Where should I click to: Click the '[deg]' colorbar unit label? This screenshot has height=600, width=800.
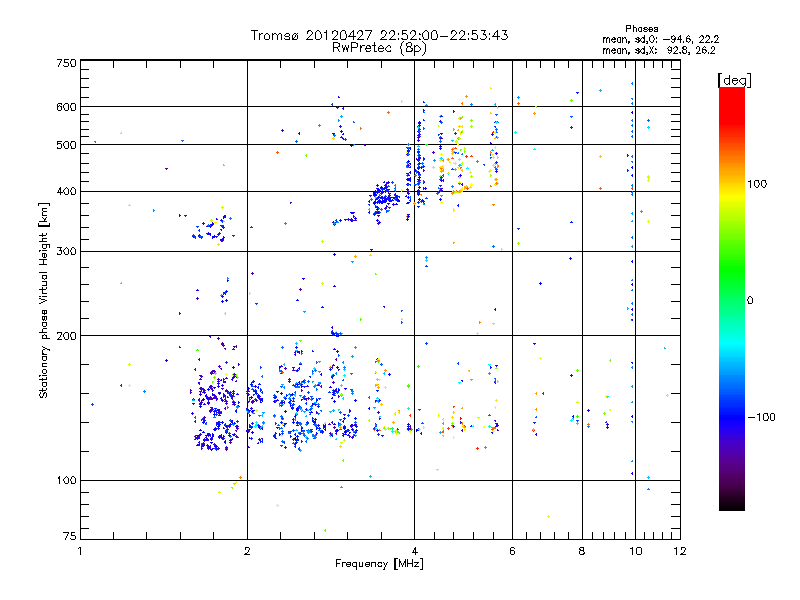coord(734,80)
